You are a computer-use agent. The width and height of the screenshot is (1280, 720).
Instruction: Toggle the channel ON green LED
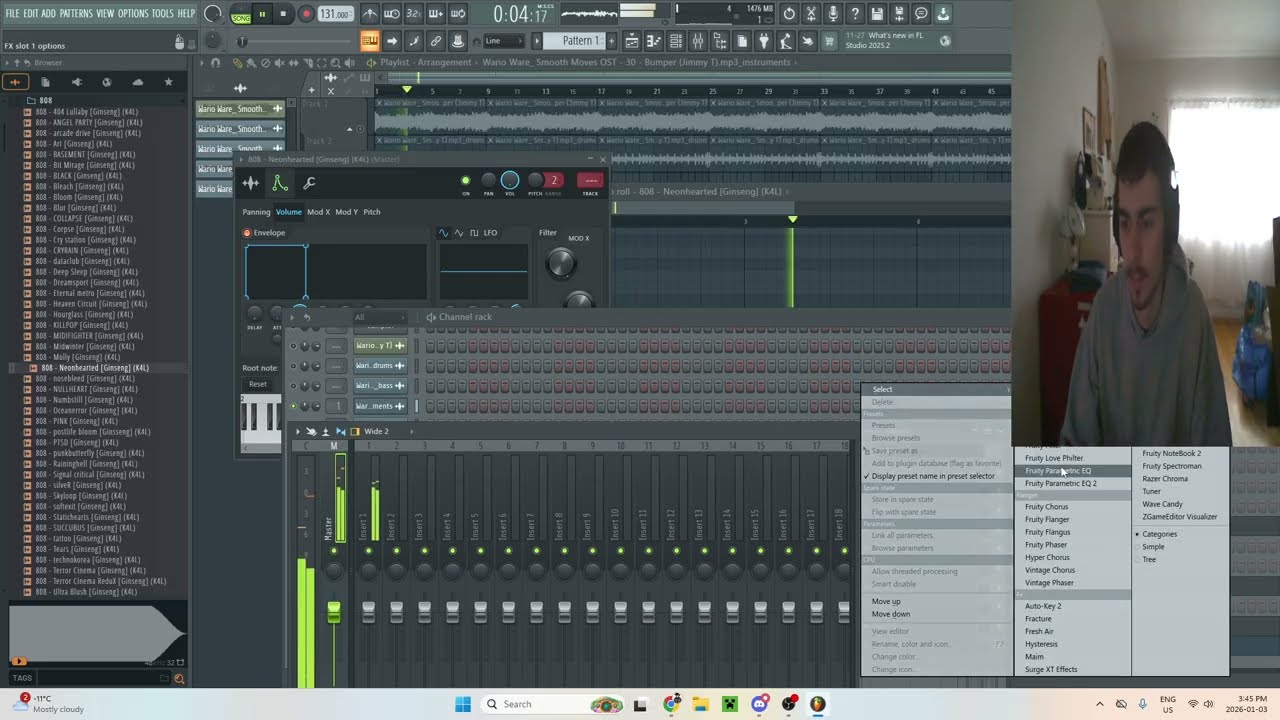(465, 181)
